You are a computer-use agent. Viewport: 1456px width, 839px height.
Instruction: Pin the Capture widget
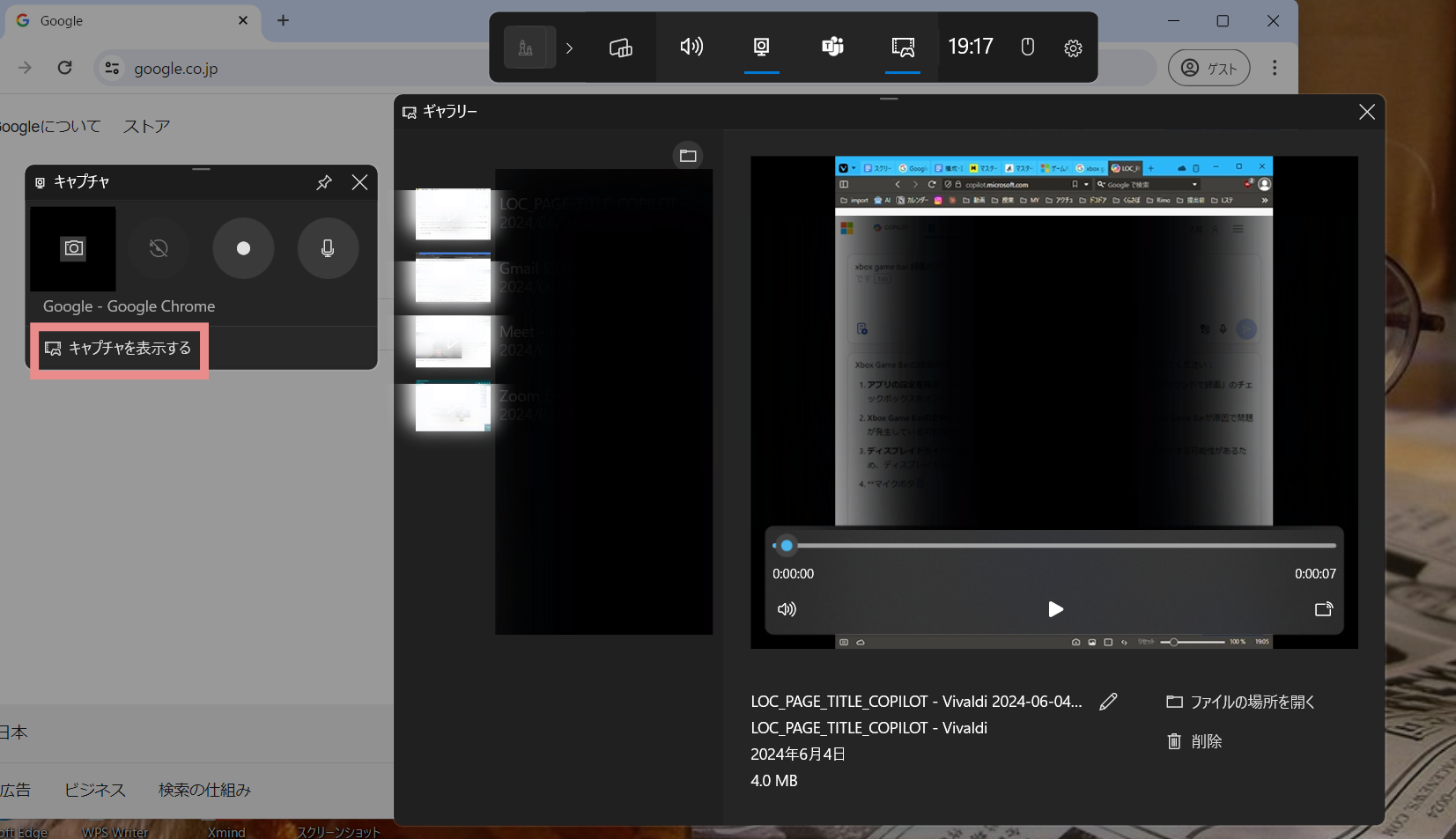(324, 182)
